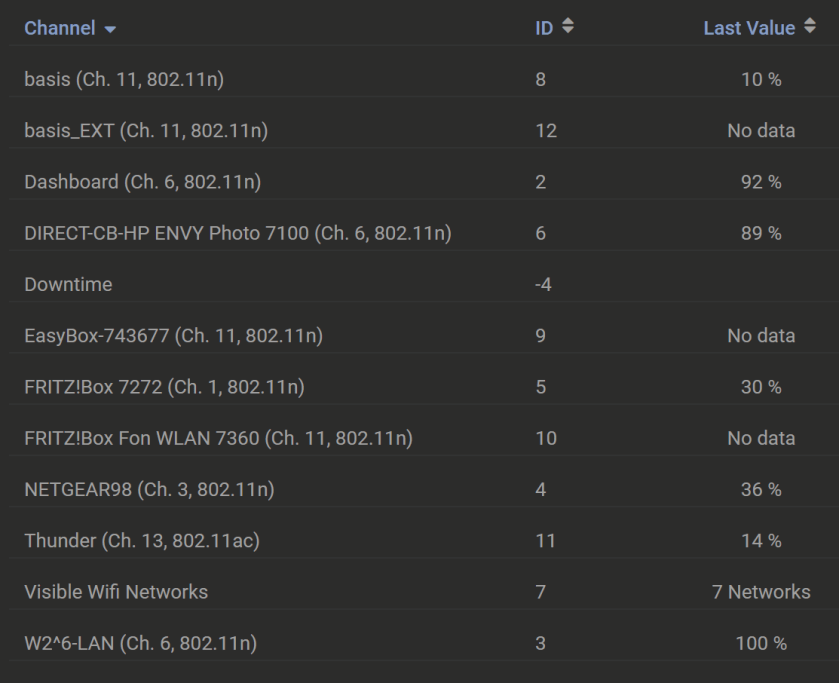Select the EasyBox-743677 channel row
This screenshot has width=839, height=683.
tap(173, 335)
